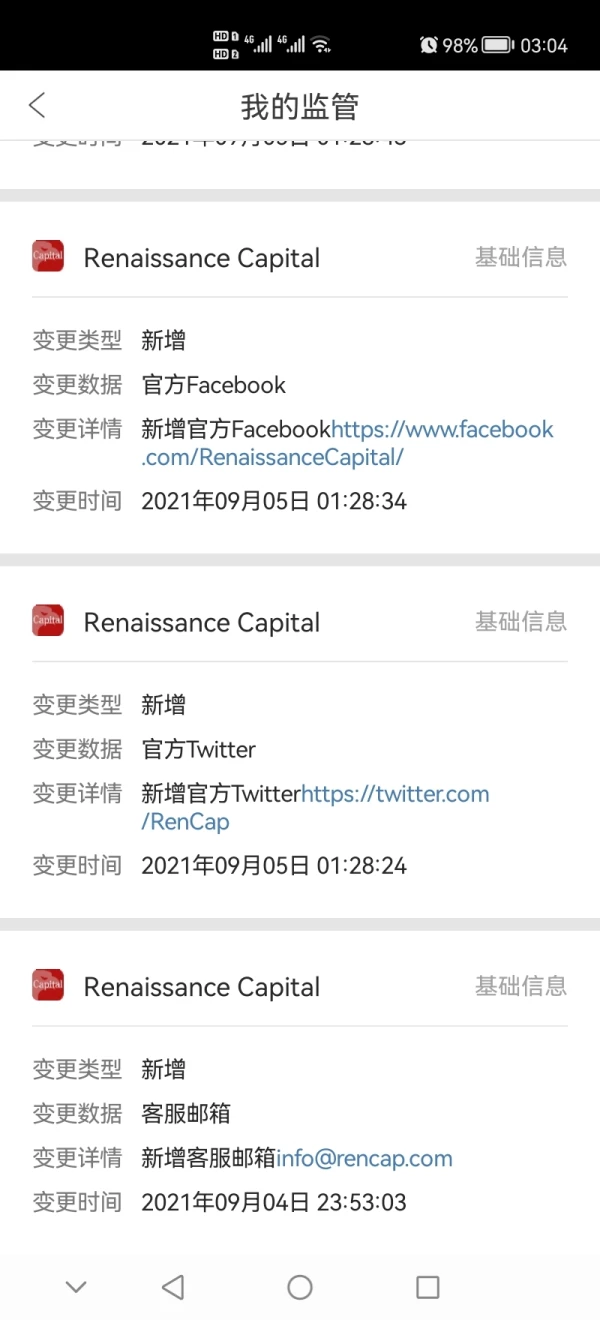Tap 基础信息 label on email entry
Image resolution: width=600 pixels, height=1320 pixels.
click(x=520, y=986)
